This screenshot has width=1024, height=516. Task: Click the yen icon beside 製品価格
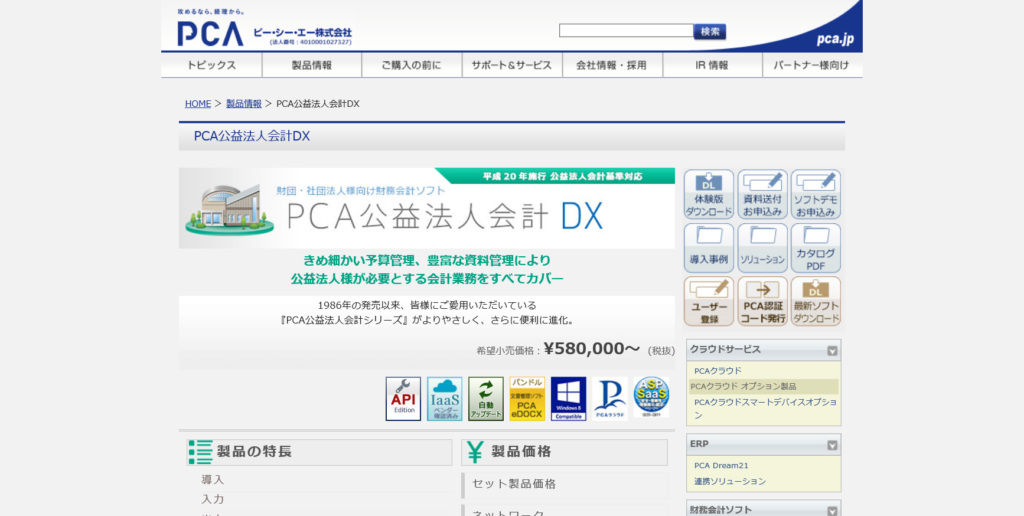475,452
